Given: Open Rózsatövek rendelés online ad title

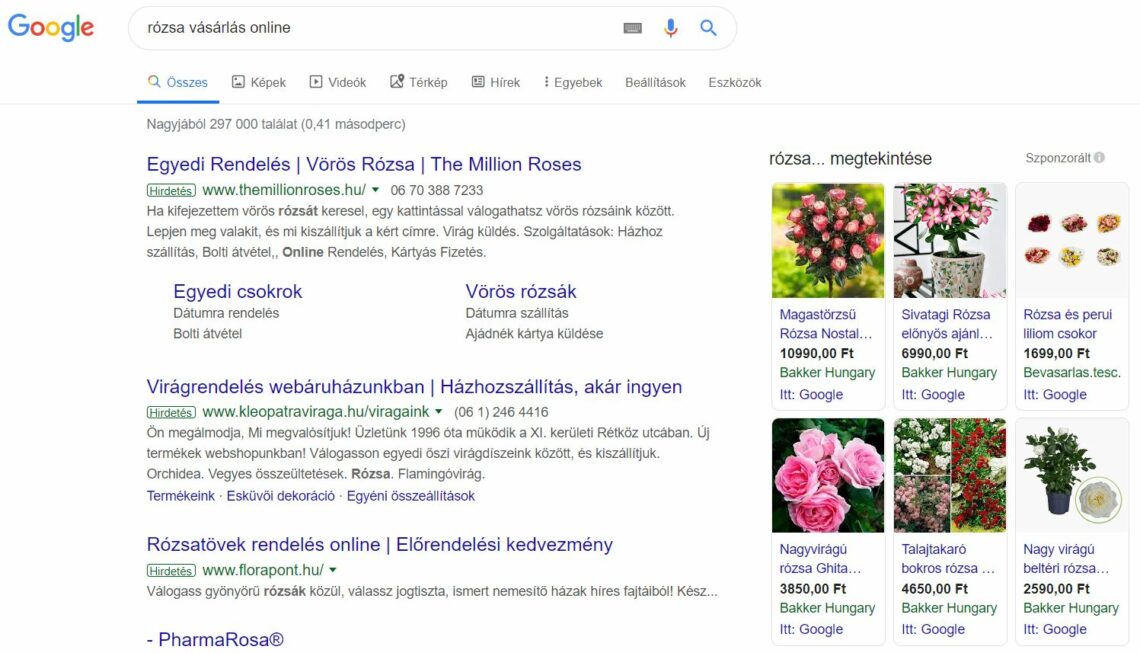Looking at the screenshot, I should (x=380, y=545).
